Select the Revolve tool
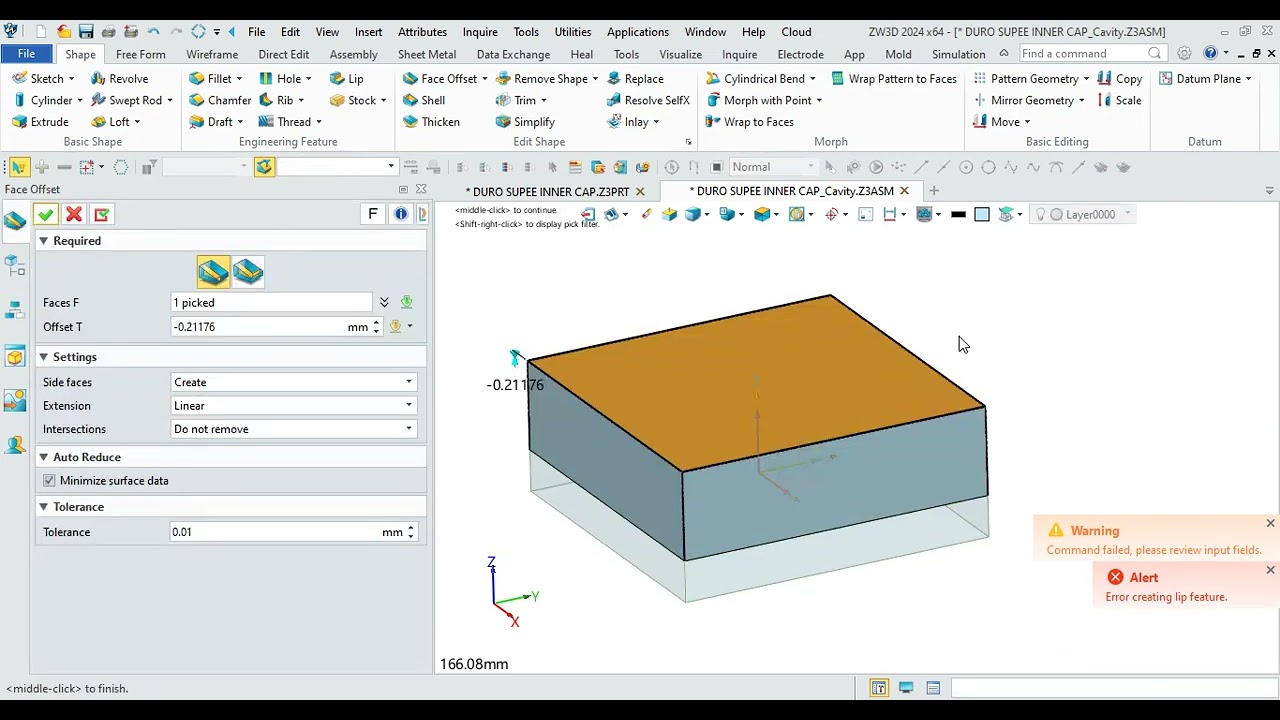Image resolution: width=1280 pixels, height=720 pixels. coord(119,78)
